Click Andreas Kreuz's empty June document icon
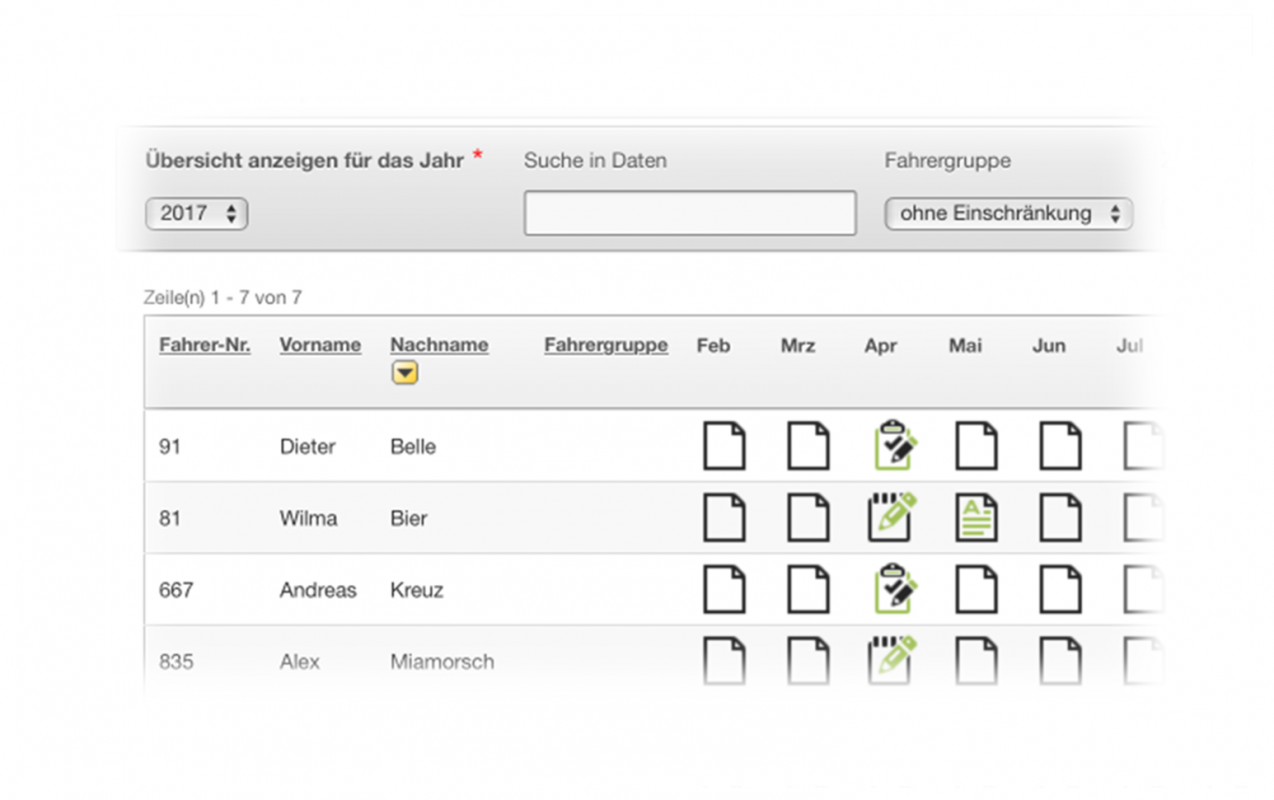This screenshot has width=1274, height=800. [x=1060, y=589]
